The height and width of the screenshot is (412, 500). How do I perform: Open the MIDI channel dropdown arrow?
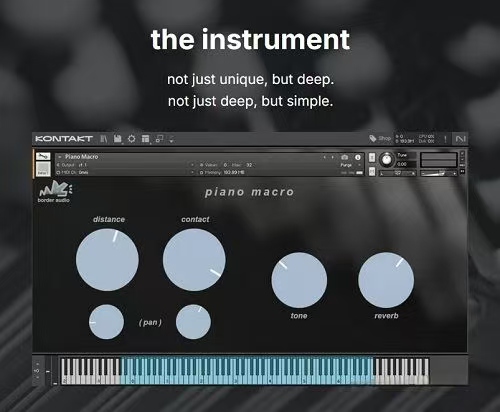click(192, 172)
